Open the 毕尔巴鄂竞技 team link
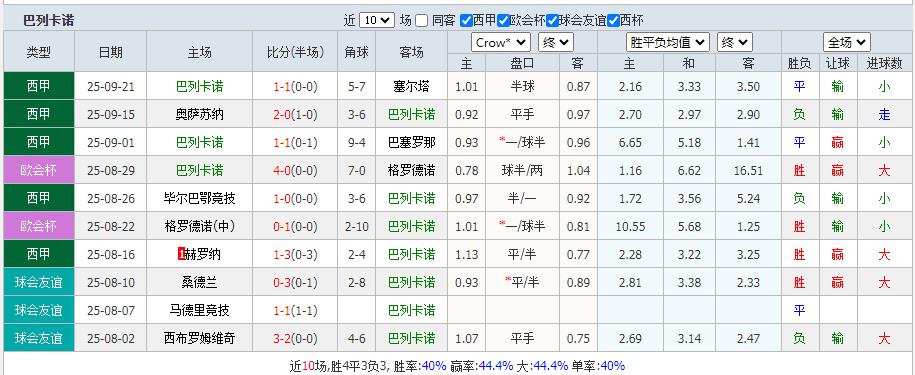The image size is (915, 375). point(199,199)
